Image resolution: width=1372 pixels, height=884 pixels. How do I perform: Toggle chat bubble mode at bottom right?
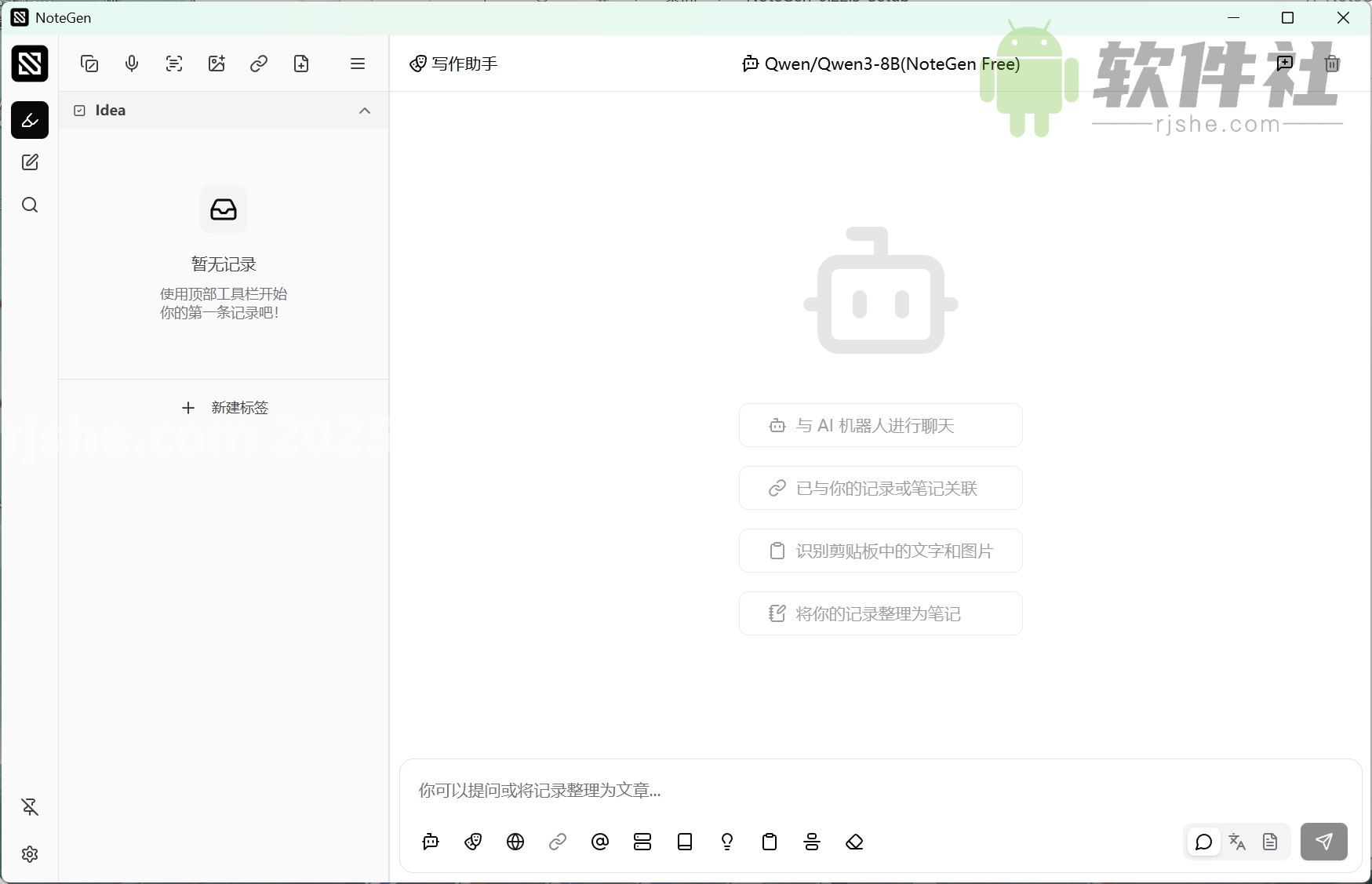pyautogui.click(x=1203, y=842)
